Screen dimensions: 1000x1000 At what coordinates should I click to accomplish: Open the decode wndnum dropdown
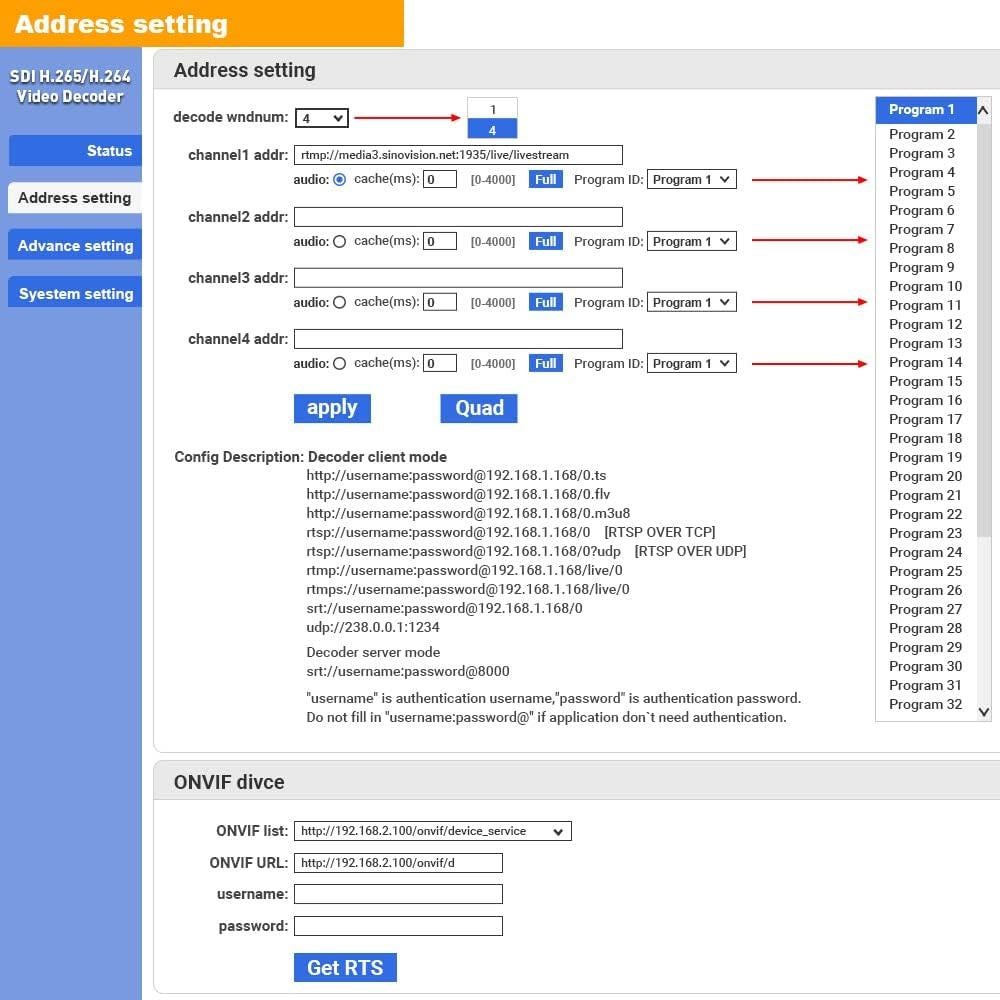321,118
